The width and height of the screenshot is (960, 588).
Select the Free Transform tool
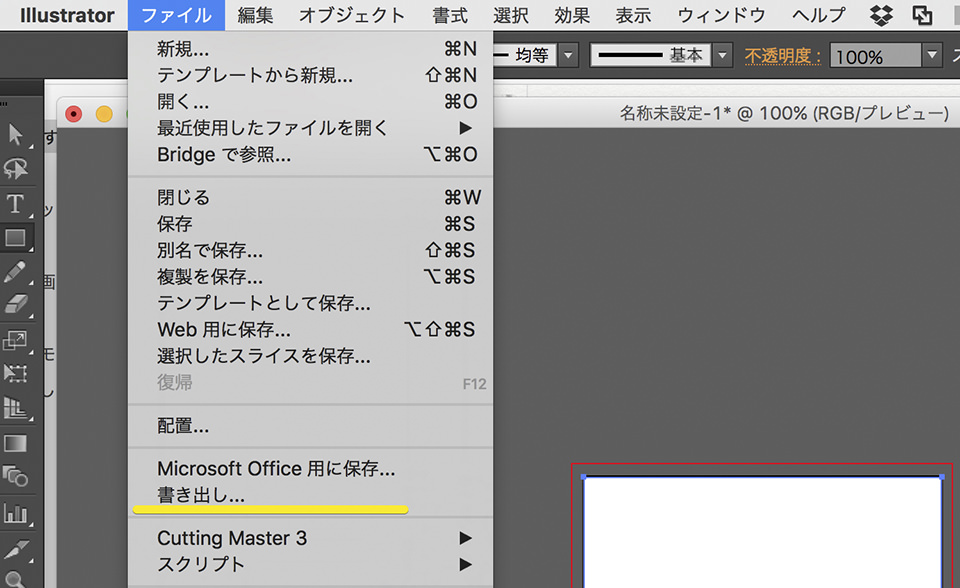15,373
